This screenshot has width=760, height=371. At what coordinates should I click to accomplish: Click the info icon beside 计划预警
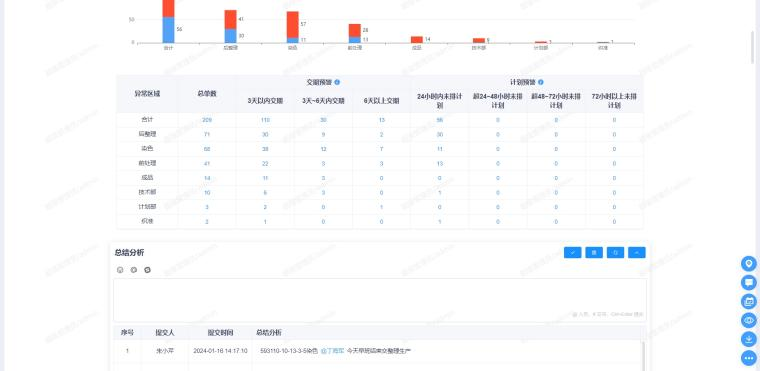[540, 82]
